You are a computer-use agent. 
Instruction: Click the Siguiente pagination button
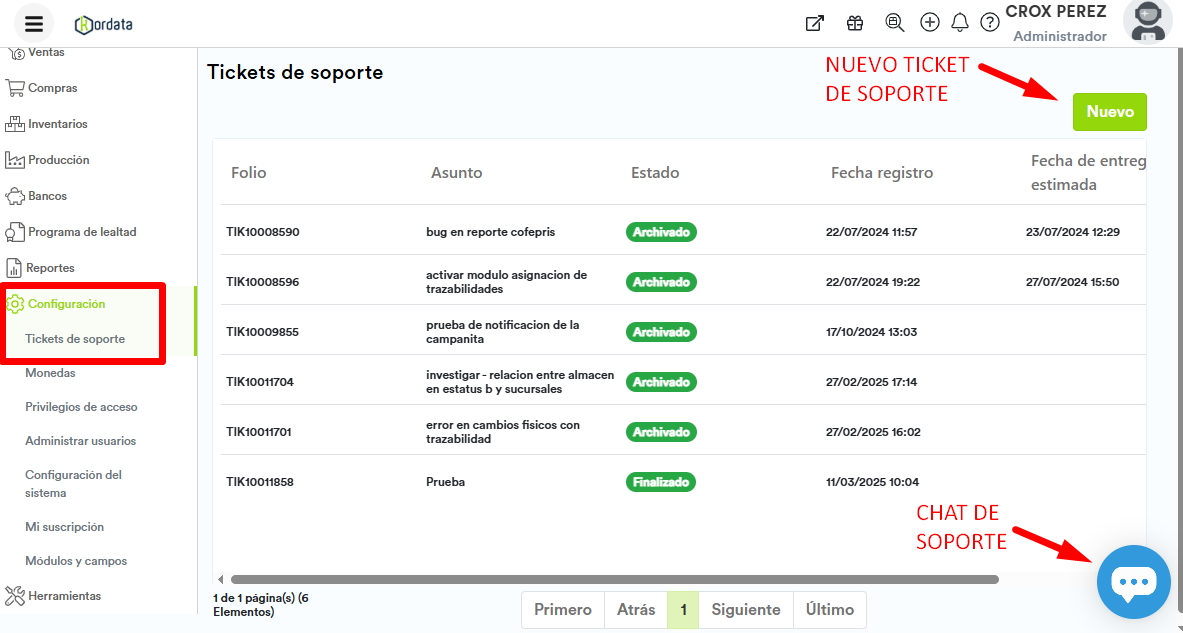pos(745,610)
